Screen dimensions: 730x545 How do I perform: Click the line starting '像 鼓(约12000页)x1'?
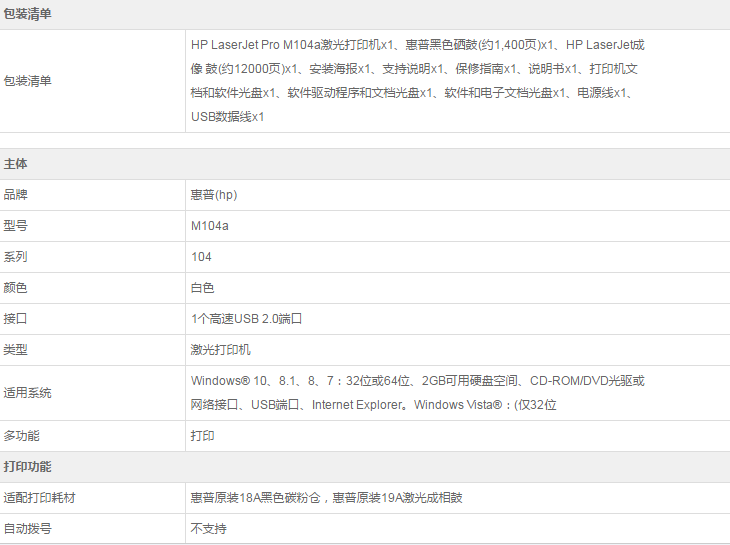(414, 69)
